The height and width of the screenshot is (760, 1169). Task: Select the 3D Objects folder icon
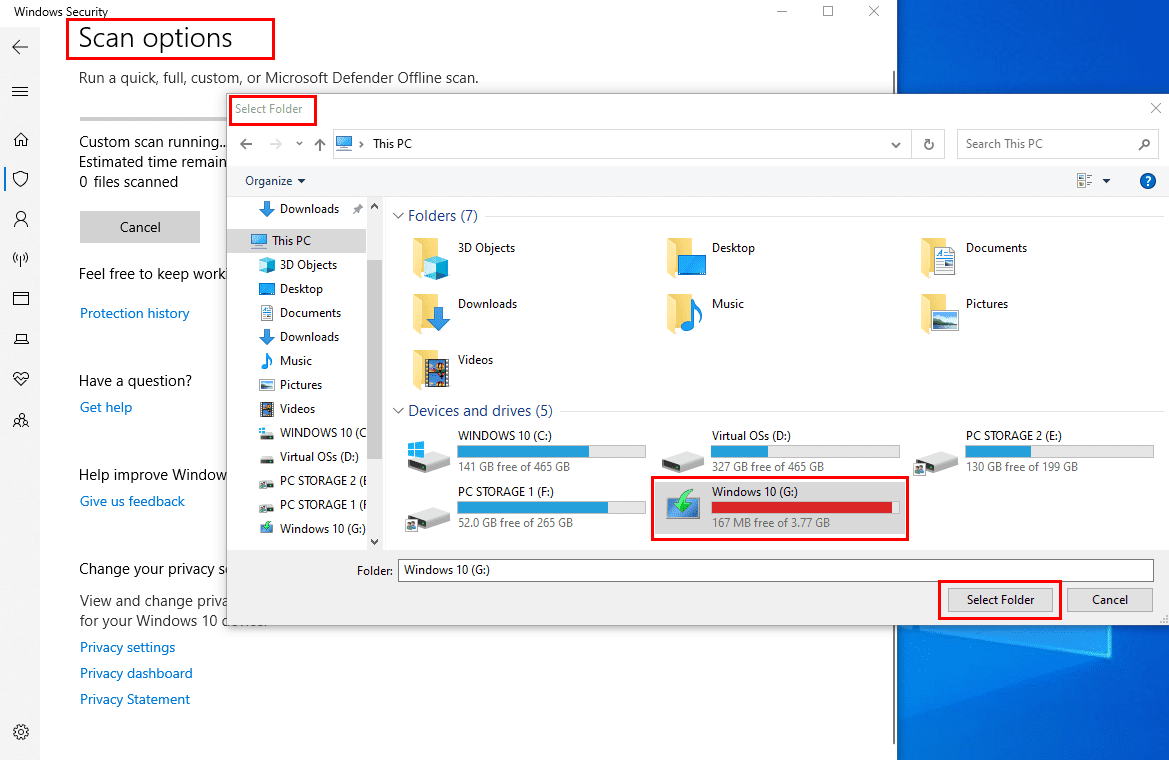click(x=430, y=259)
